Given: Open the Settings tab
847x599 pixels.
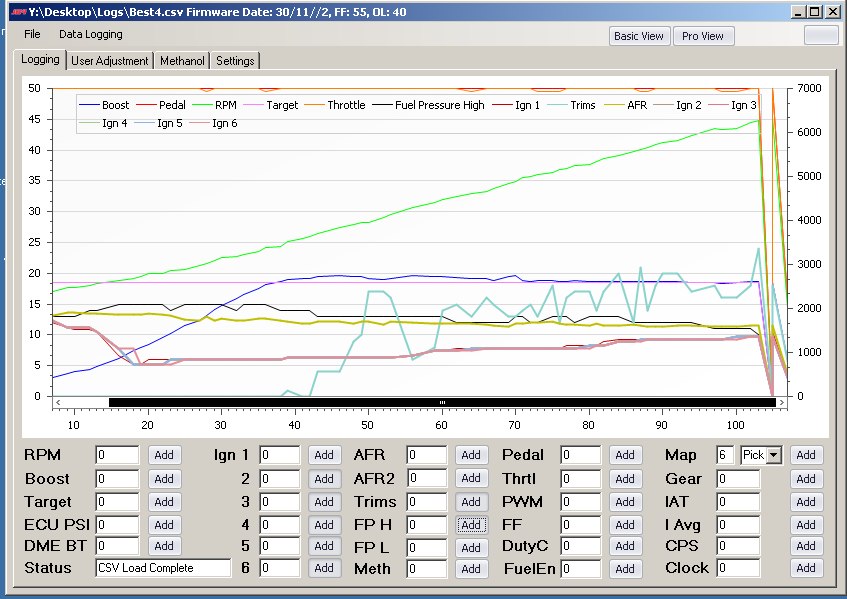Looking at the screenshot, I should point(235,61).
